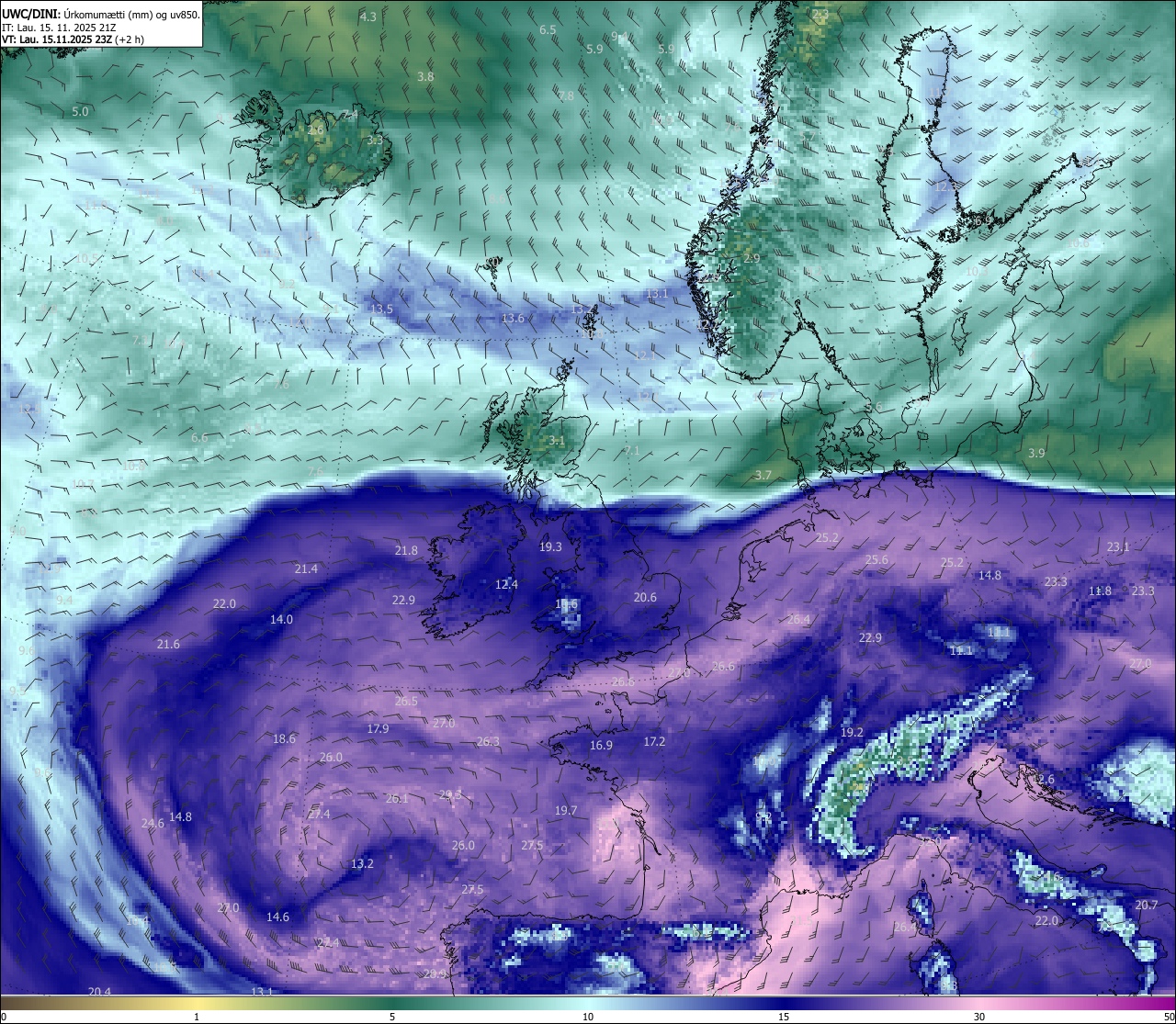Click the 25.6 value over Germany
Screen dimensions: 1176x1024
(876, 559)
